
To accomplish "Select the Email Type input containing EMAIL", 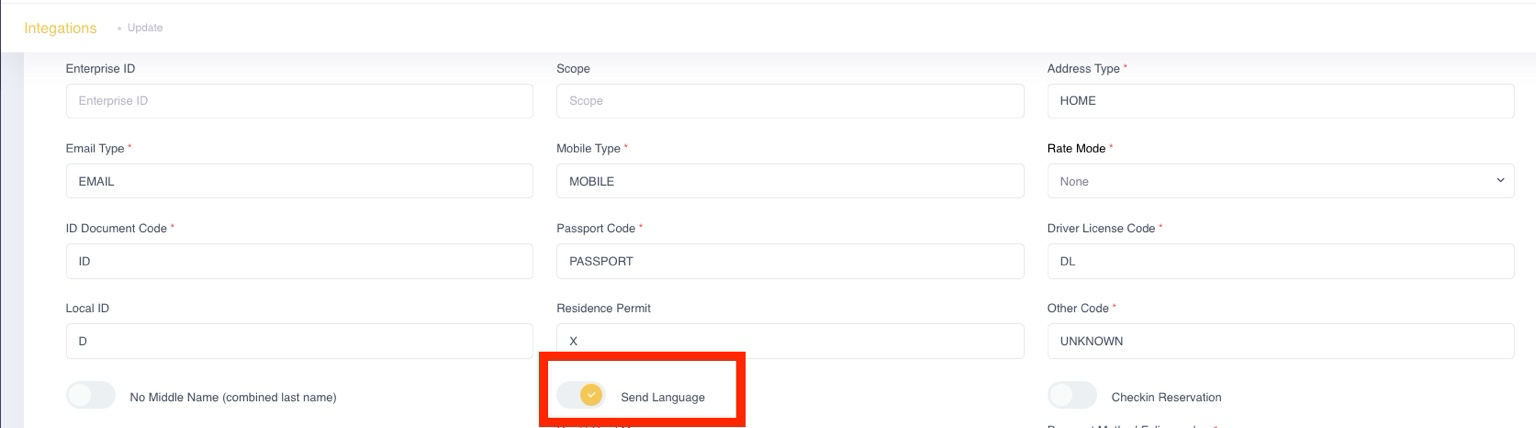I will [x=299, y=181].
